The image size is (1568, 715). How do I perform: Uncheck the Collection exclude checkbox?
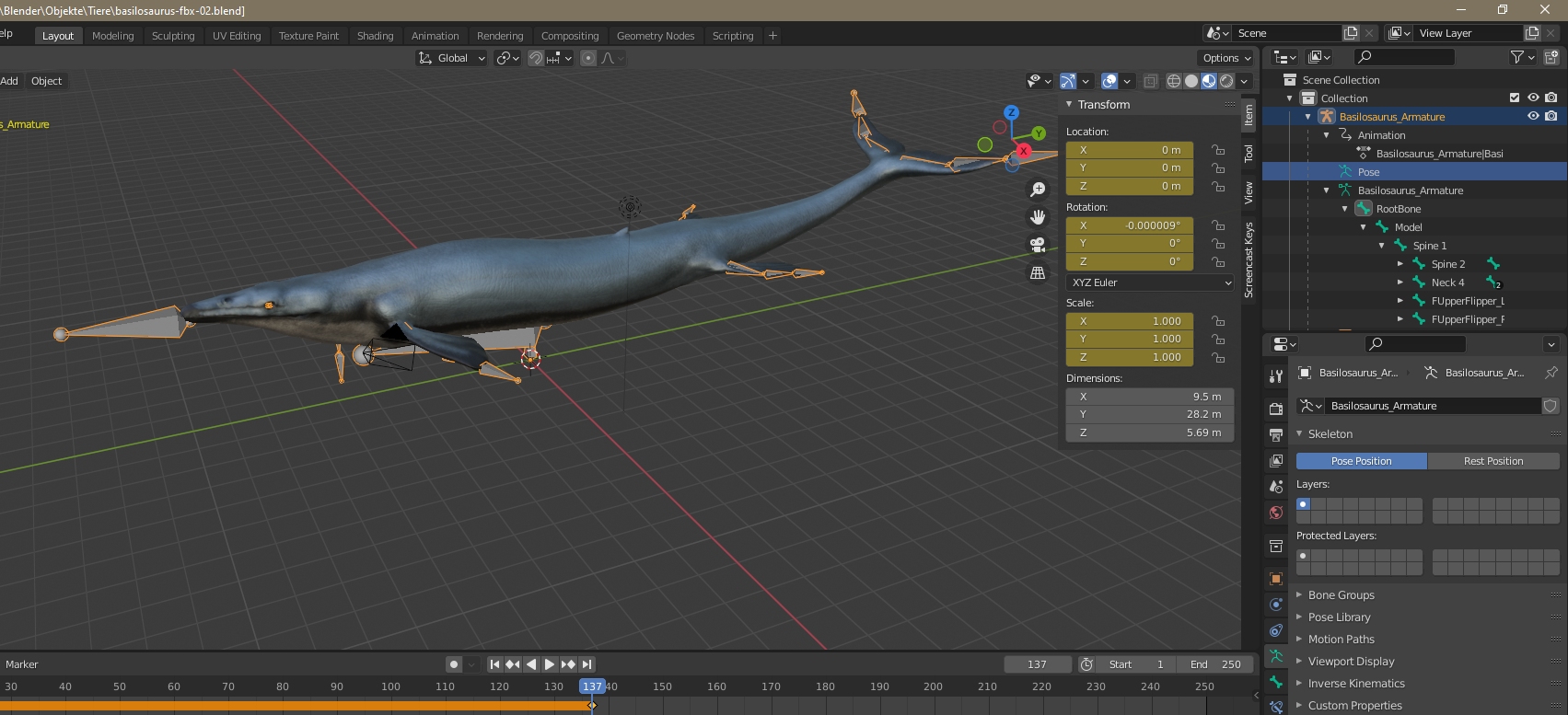pos(1515,98)
